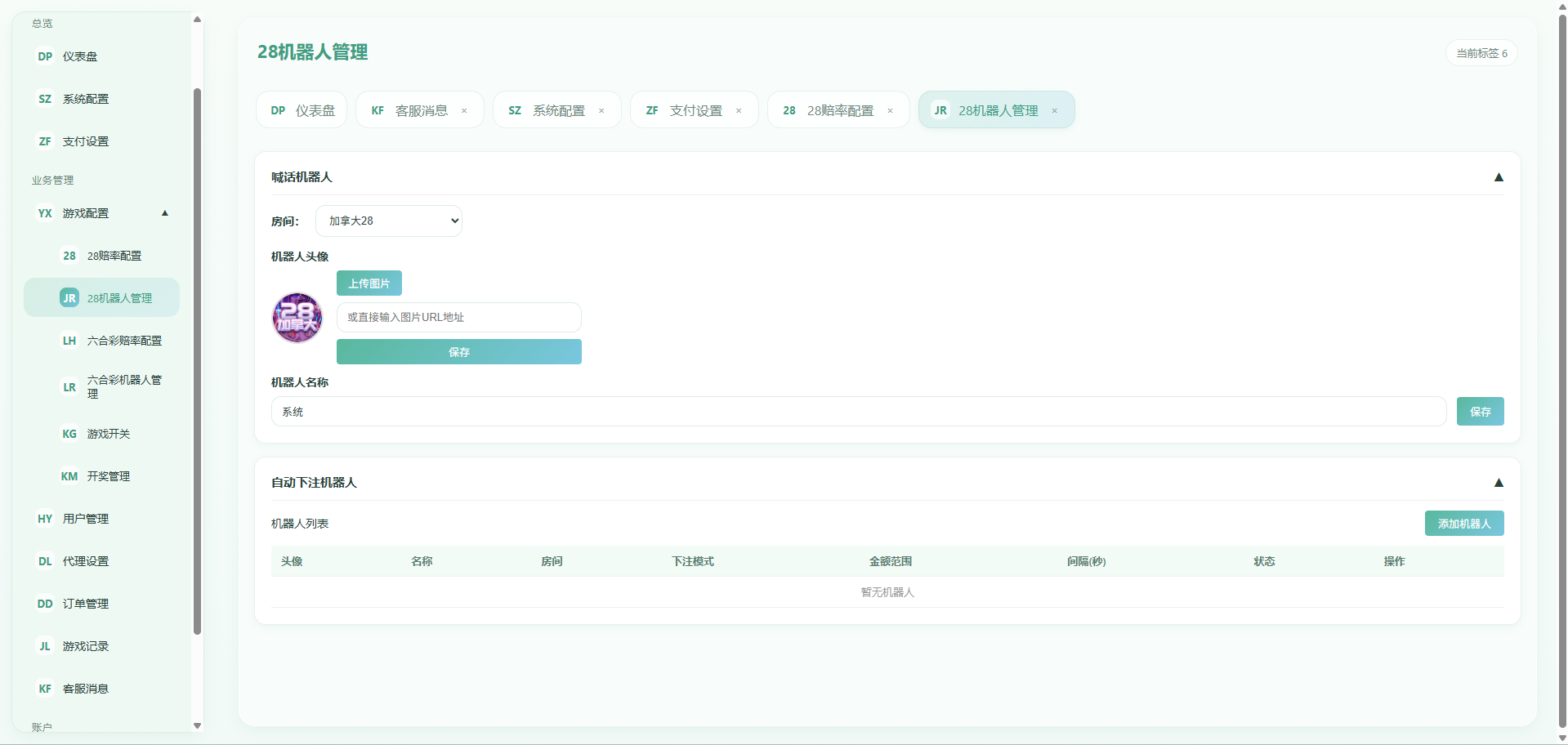Save the robot name with 保存
The image size is (1568, 745).
pos(1481,412)
